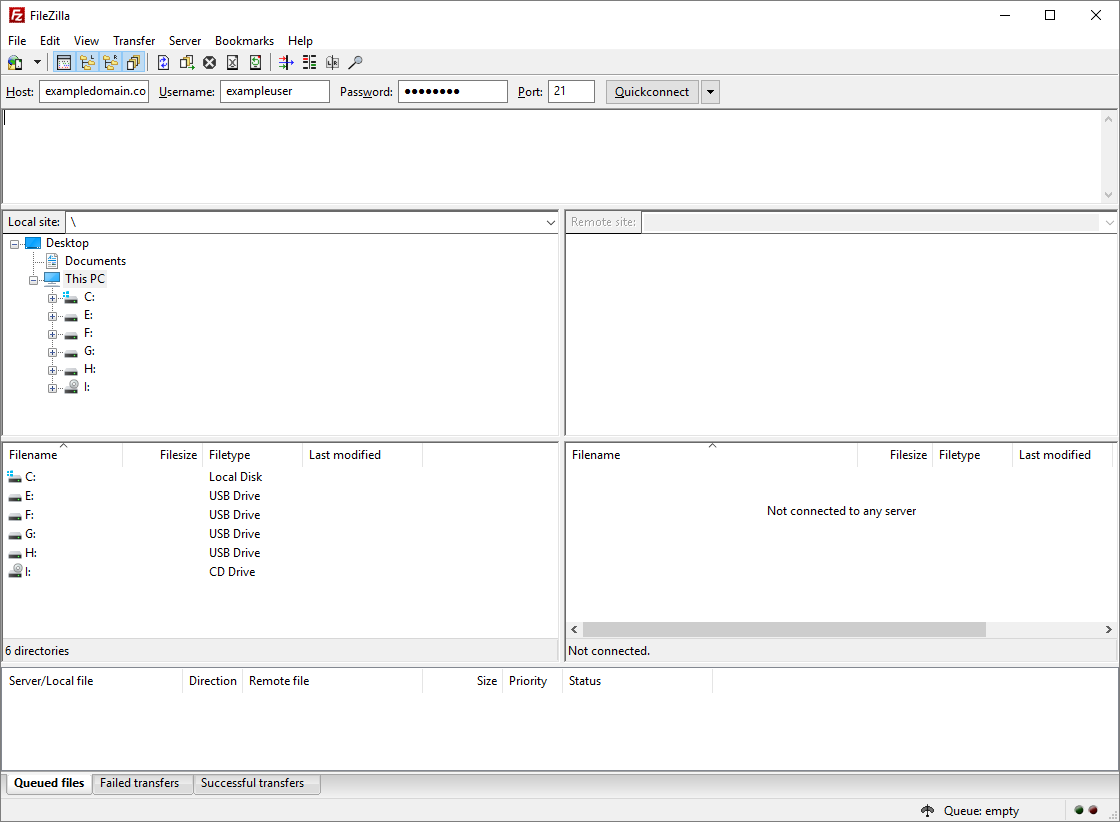Image resolution: width=1120 pixels, height=822 pixels.
Task: Open the Quickconnect history dropdown
Action: (710, 91)
